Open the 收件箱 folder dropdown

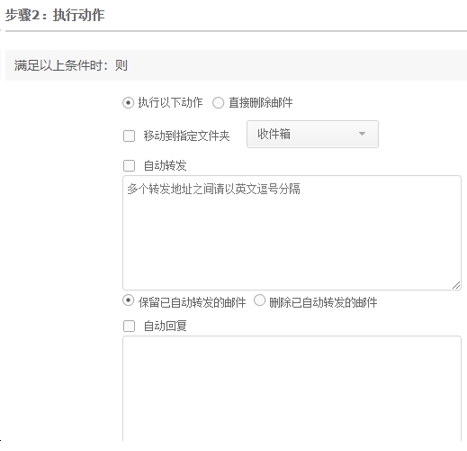(x=312, y=134)
